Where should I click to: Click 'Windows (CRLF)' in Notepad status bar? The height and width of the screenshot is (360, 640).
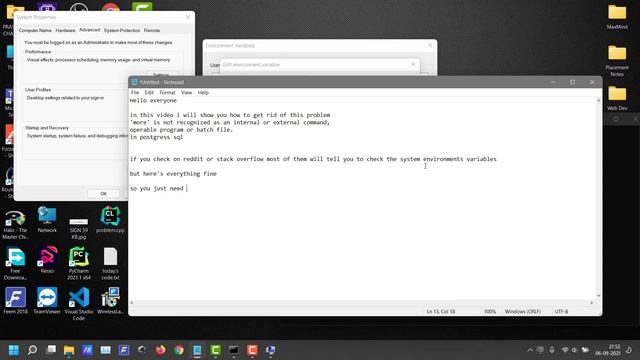(x=522, y=311)
